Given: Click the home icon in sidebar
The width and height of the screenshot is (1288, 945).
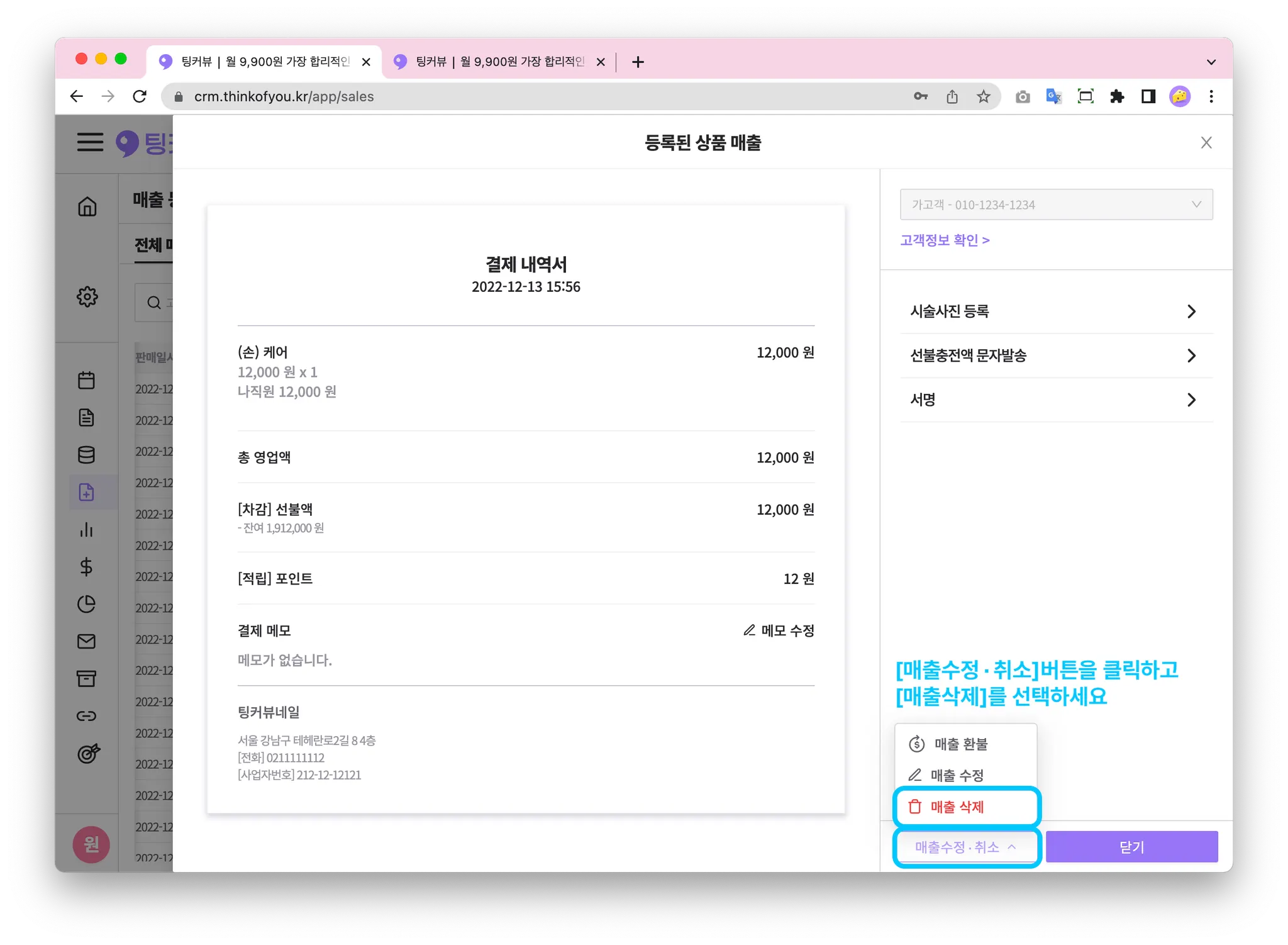Looking at the screenshot, I should [87, 206].
